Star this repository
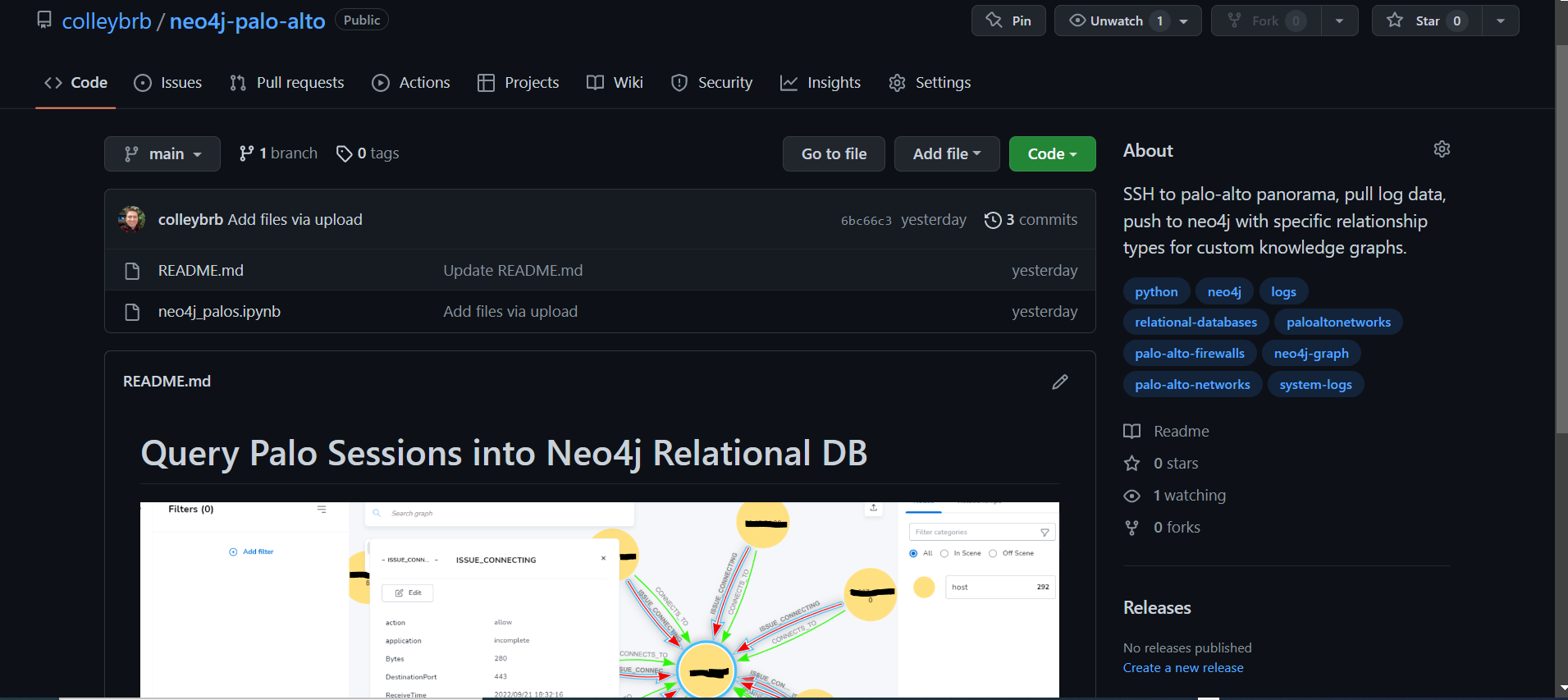 click(1427, 21)
